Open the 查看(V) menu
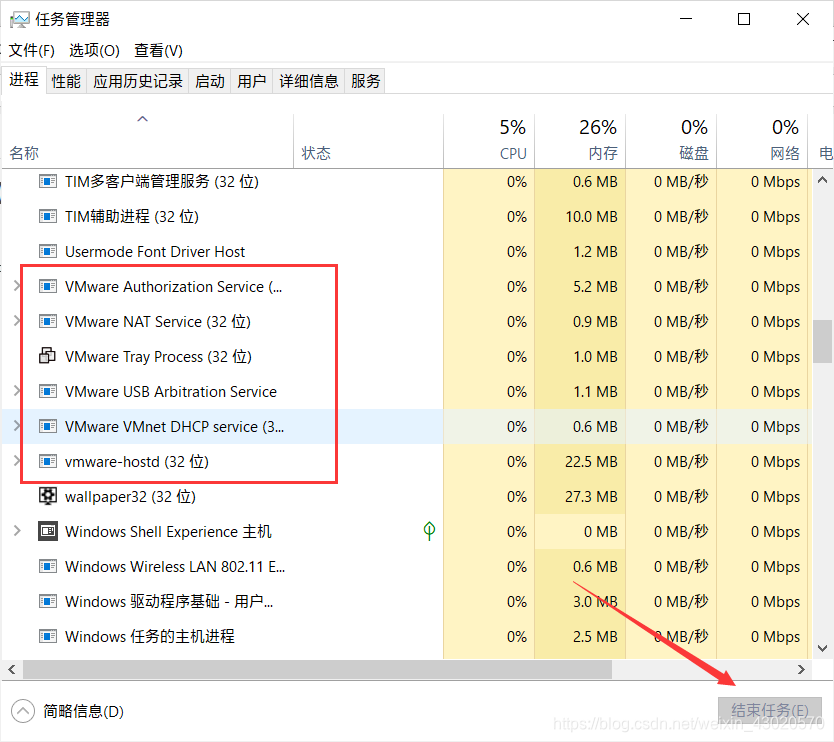834x742 pixels. pos(159,51)
